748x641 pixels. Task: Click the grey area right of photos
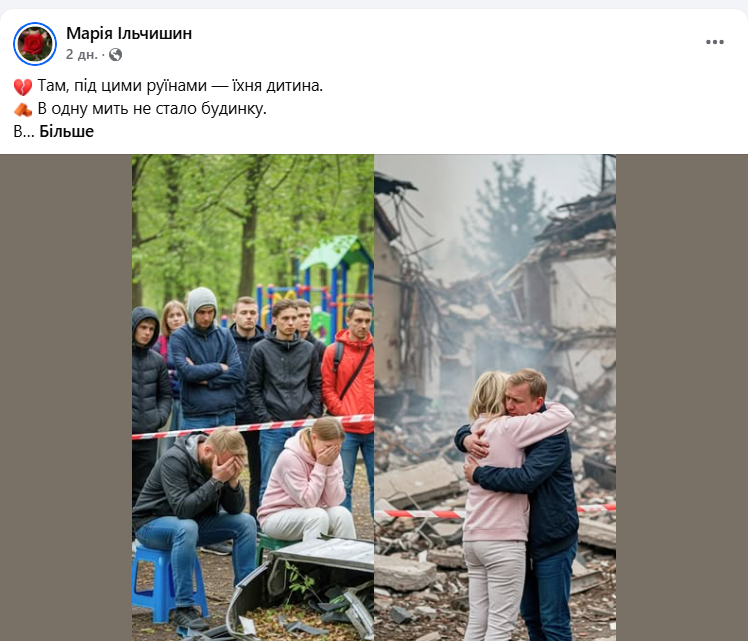[682, 397]
